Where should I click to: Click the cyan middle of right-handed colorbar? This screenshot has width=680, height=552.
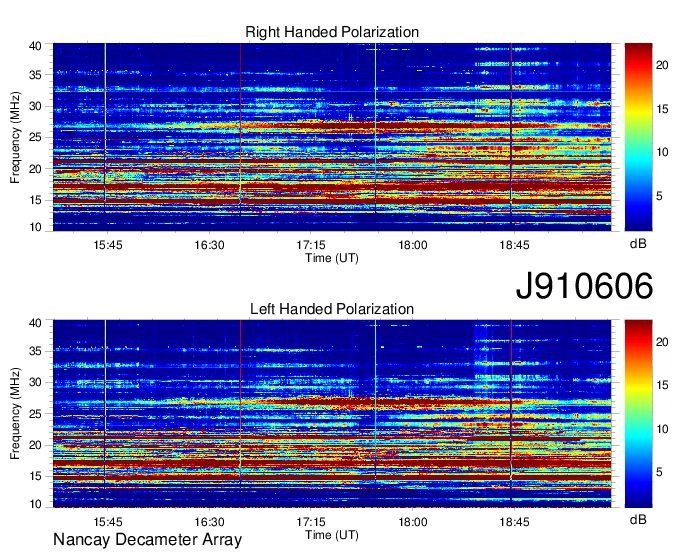pyautogui.click(x=638, y=160)
